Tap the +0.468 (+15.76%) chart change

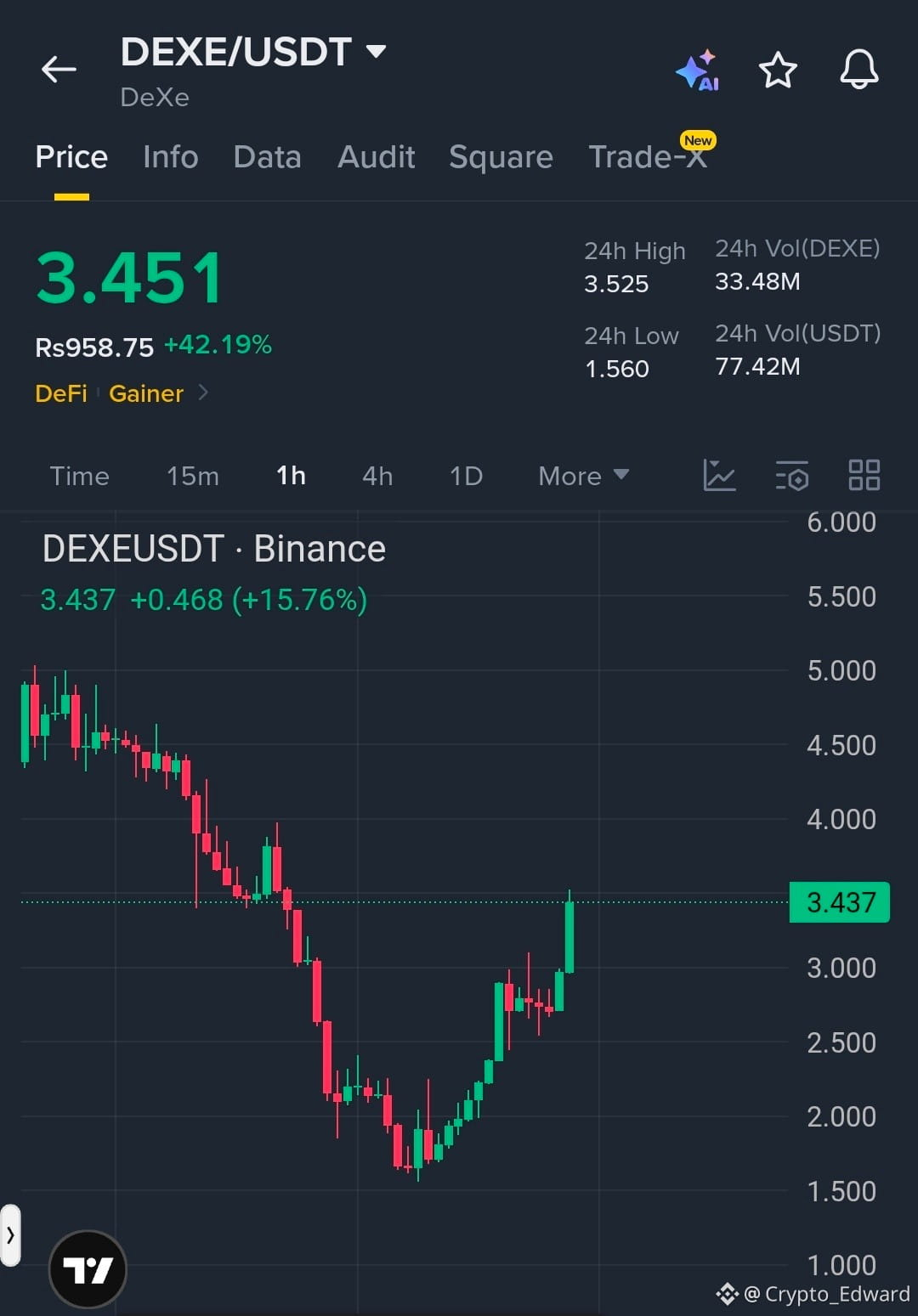[x=249, y=600]
